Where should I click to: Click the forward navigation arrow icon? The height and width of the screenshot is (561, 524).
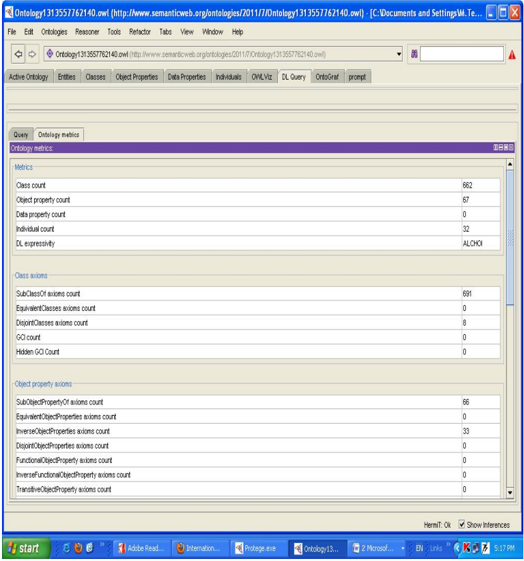pyautogui.click(x=32, y=54)
